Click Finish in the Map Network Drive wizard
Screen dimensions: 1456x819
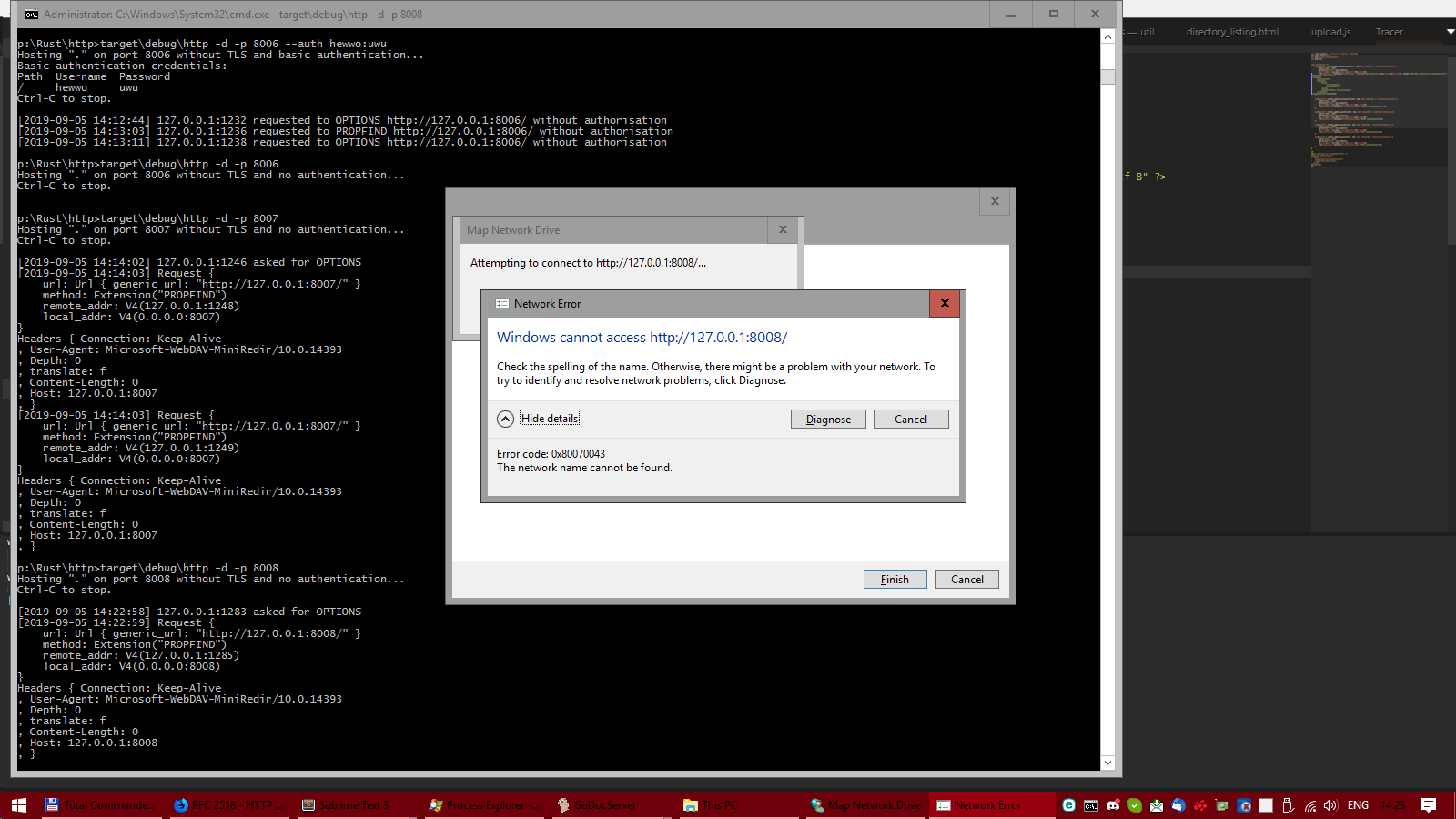[895, 580]
